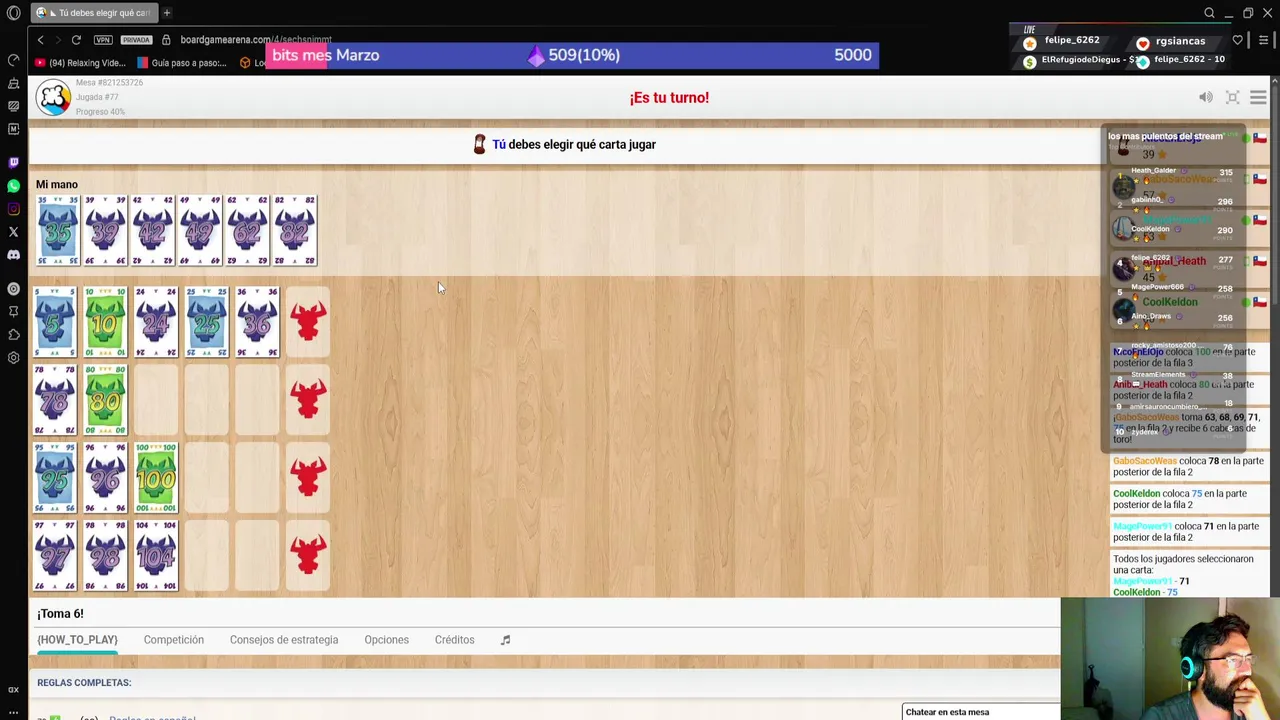The width and height of the screenshot is (1280, 720).
Task: Open X (Twitter) in the sidebar
Action: tap(13, 232)
